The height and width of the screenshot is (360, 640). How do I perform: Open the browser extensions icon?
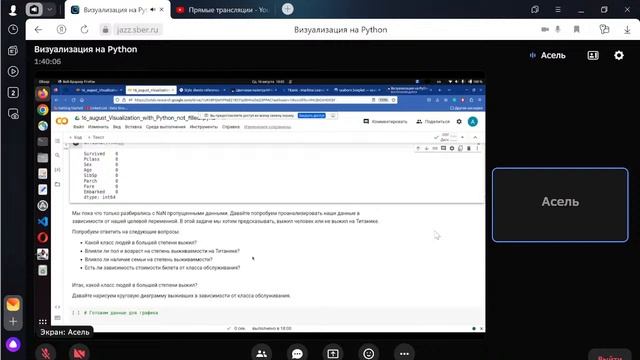[x=604, y=29]
